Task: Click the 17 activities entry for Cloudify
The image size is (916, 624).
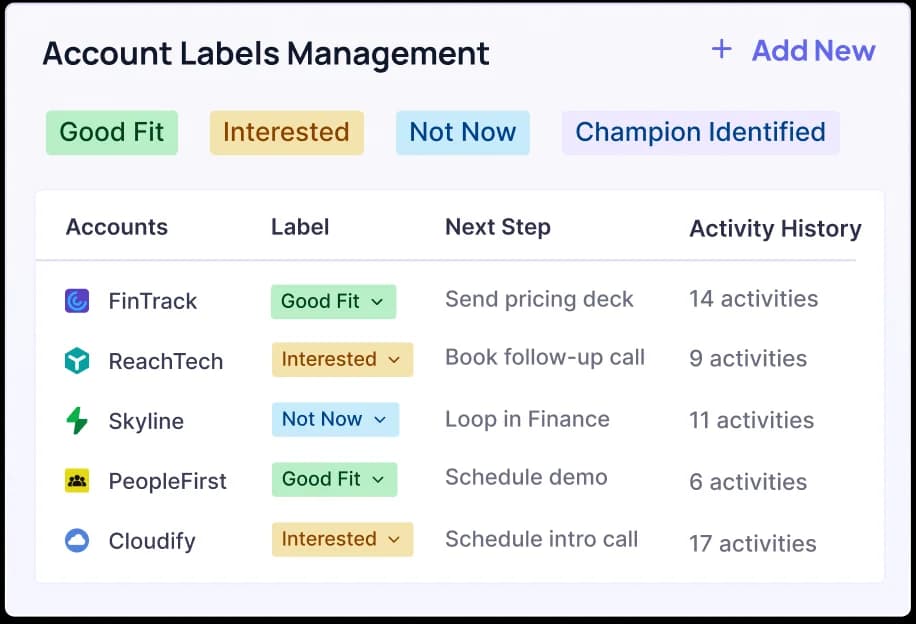Action: (x=751, y=543)
